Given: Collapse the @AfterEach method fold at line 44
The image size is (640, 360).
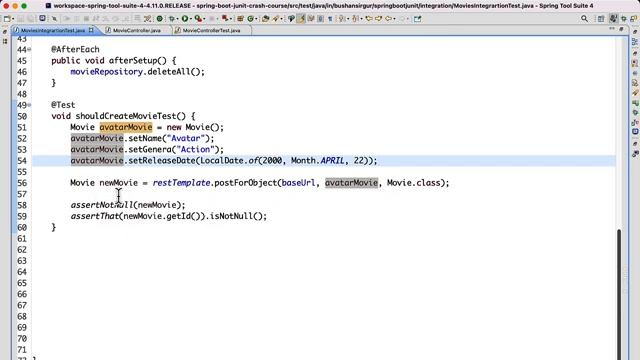Looking at the screenshot, I should pyautogui.click(x=29, y=50).
